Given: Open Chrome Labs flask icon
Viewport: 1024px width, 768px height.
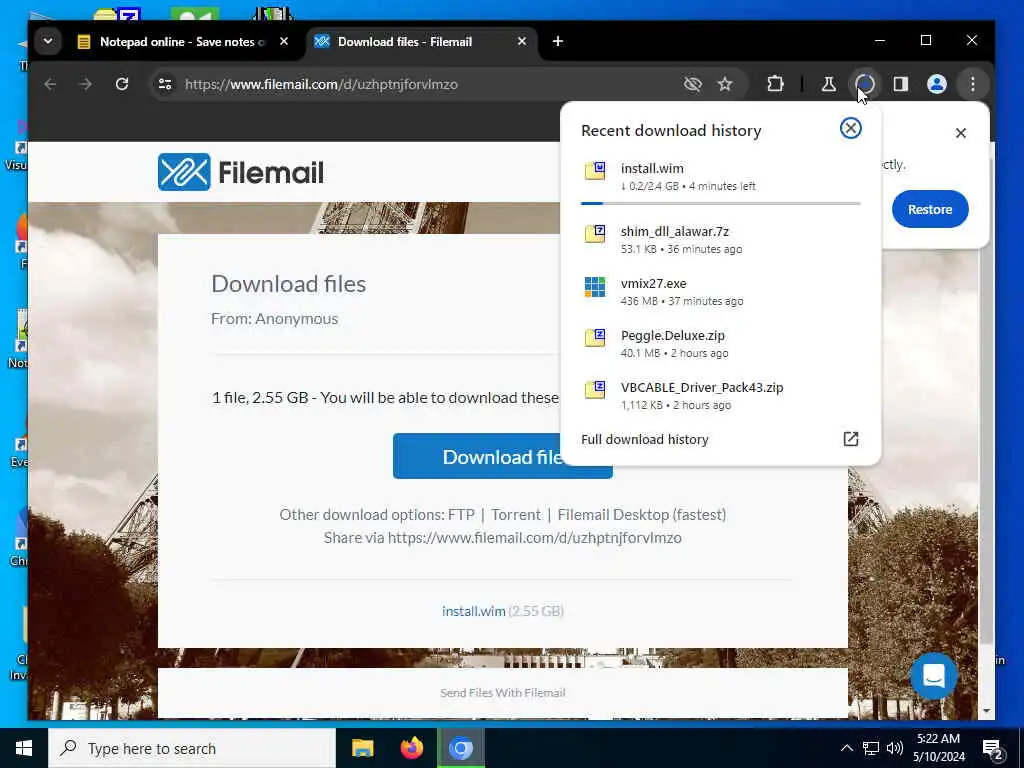Looking at the screenshot, I should pos(828,84).
